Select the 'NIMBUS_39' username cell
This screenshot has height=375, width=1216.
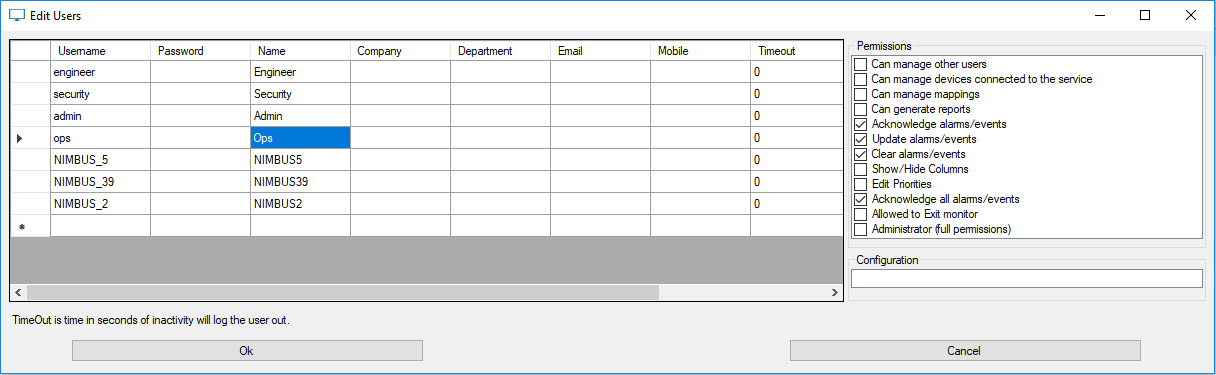click(x=100, y=182)
